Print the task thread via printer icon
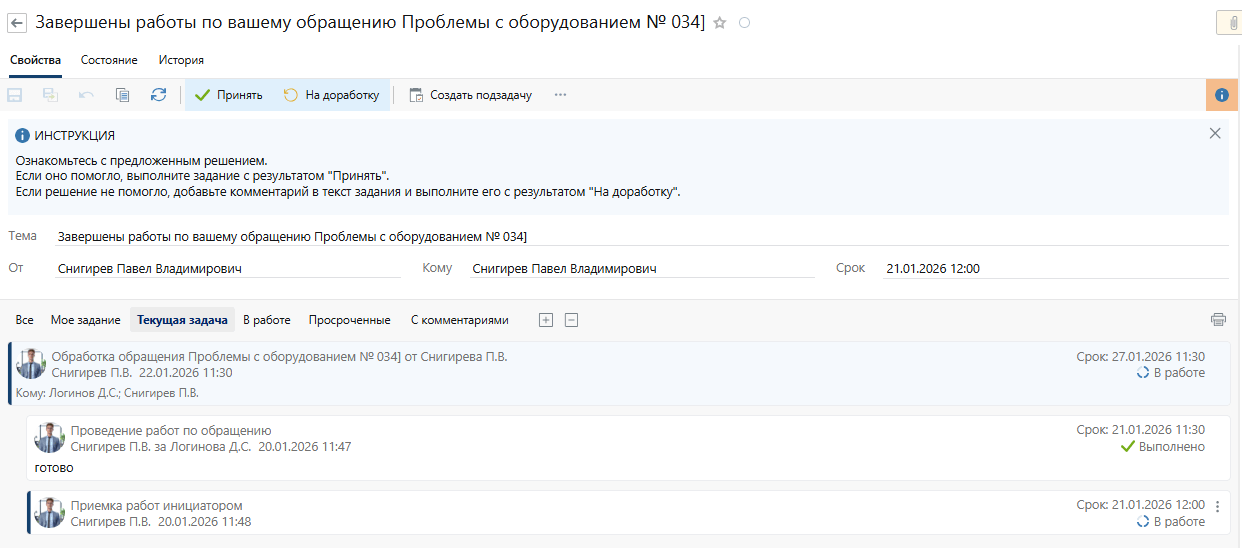The image size is (1242, 548). [x=1218, y=320]
